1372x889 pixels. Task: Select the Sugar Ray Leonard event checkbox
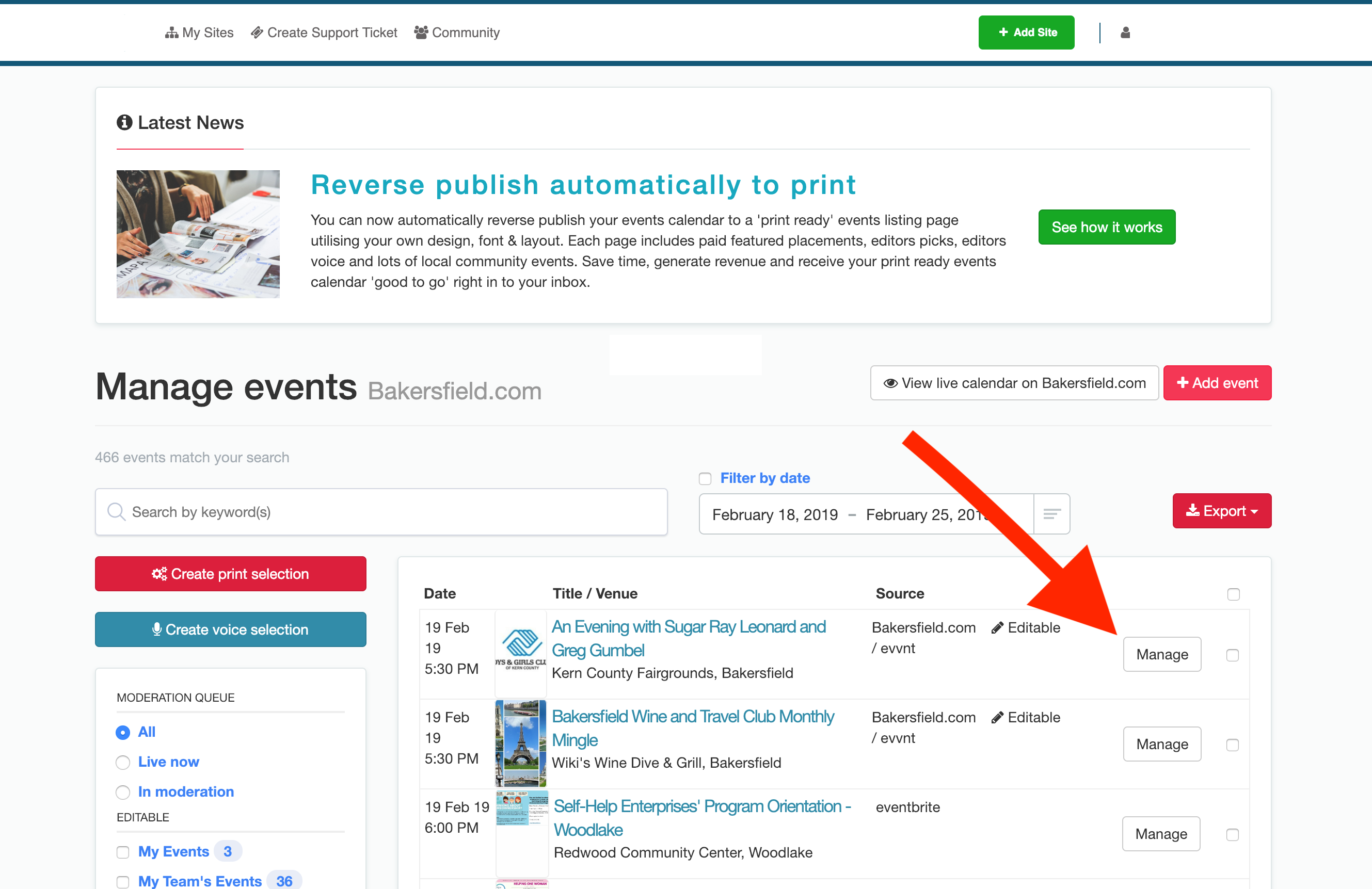coord(1232,655)
